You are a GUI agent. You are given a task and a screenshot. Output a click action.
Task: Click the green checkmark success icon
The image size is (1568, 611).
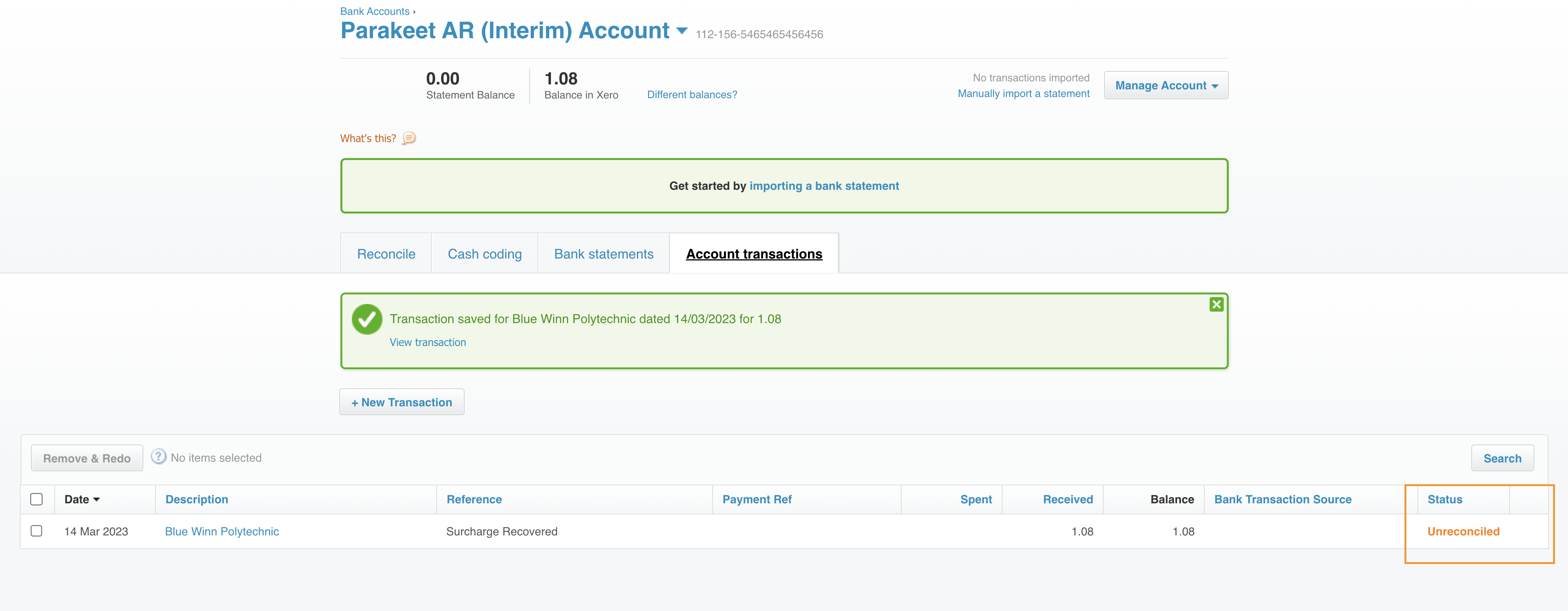click(367, 320)
